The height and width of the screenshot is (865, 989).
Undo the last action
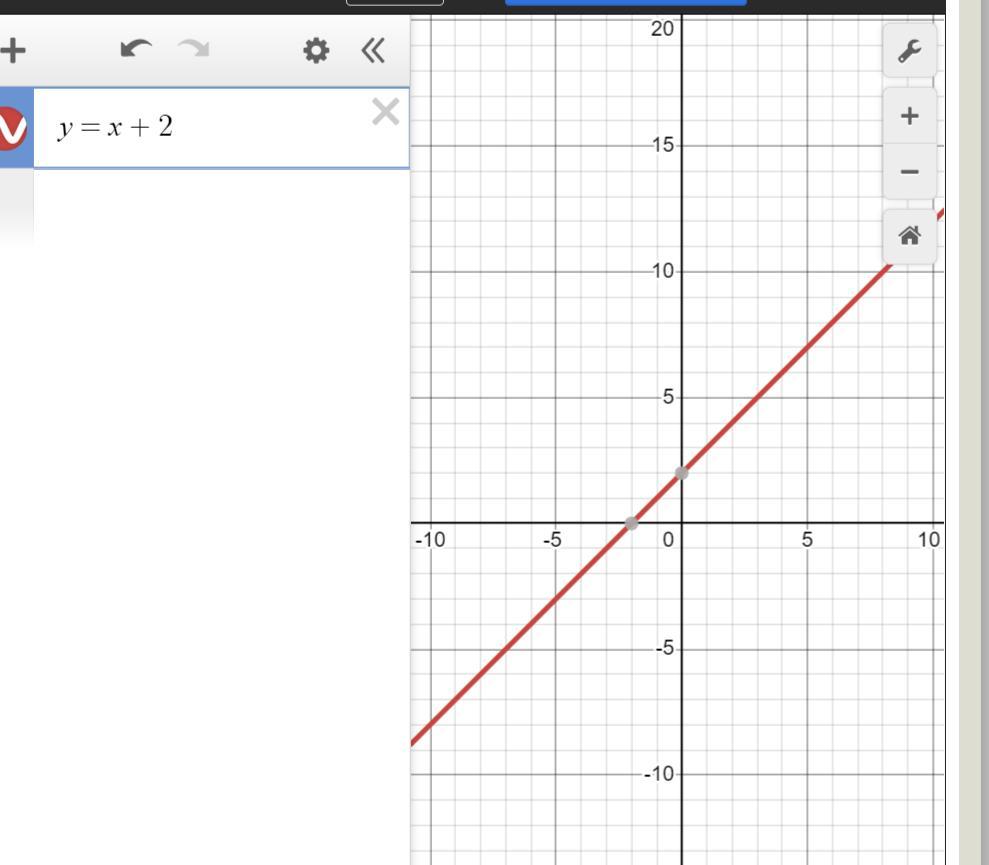tap(136, 49)
